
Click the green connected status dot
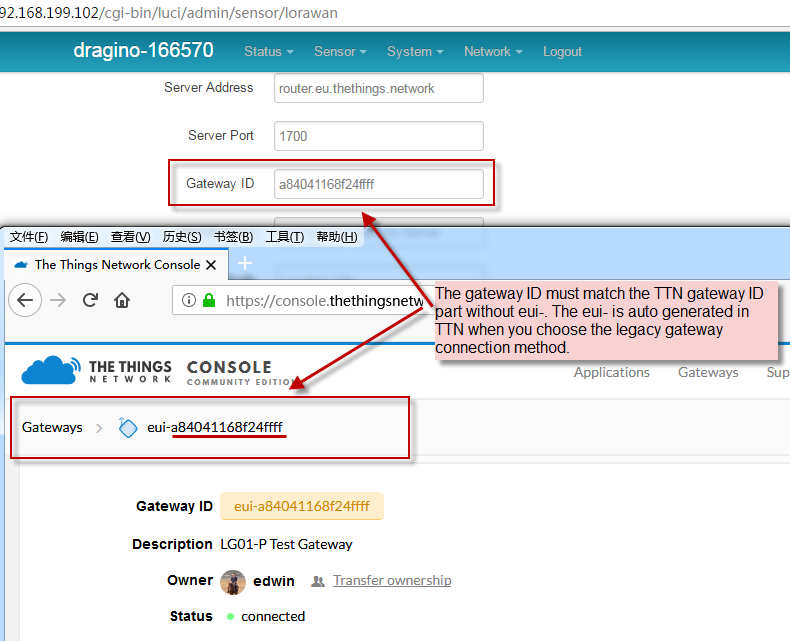[230, 616]
